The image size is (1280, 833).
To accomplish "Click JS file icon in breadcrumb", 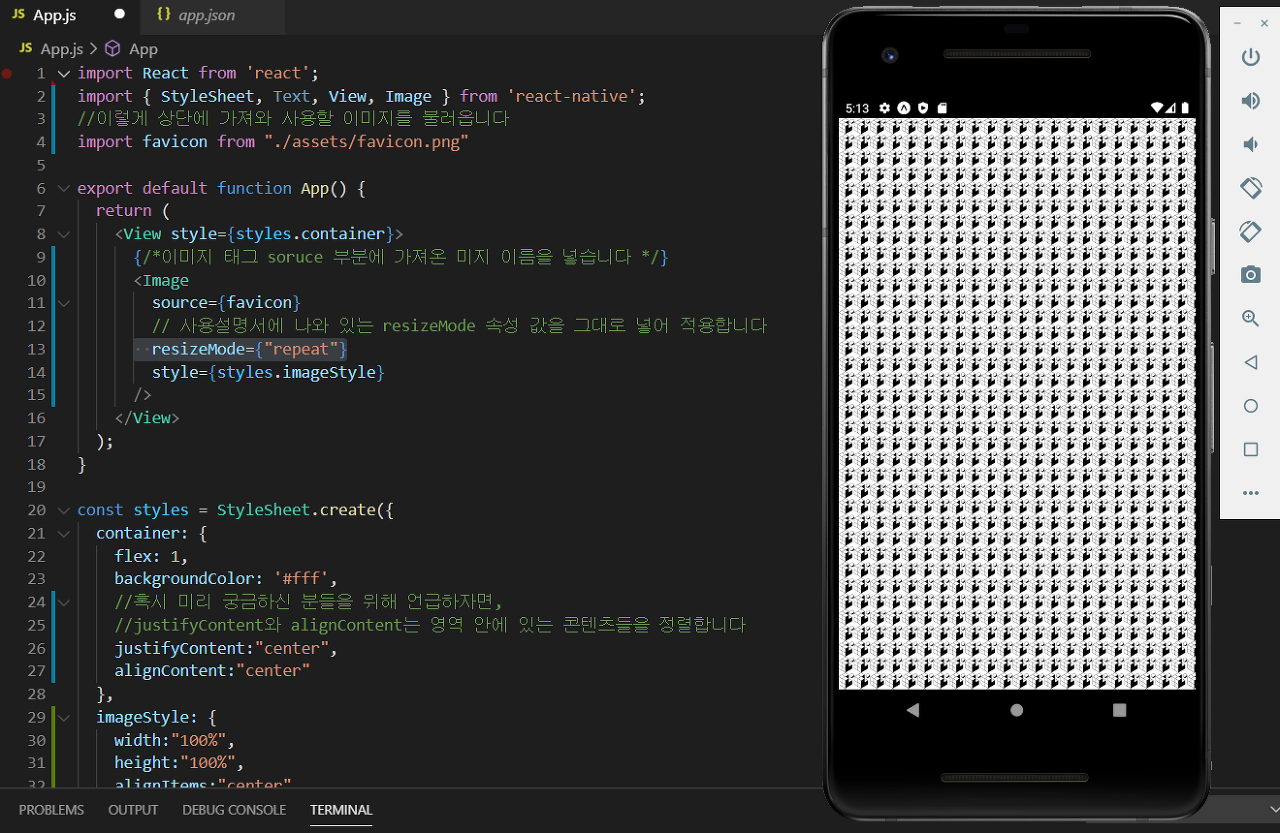I will click(x=26, y=48).
